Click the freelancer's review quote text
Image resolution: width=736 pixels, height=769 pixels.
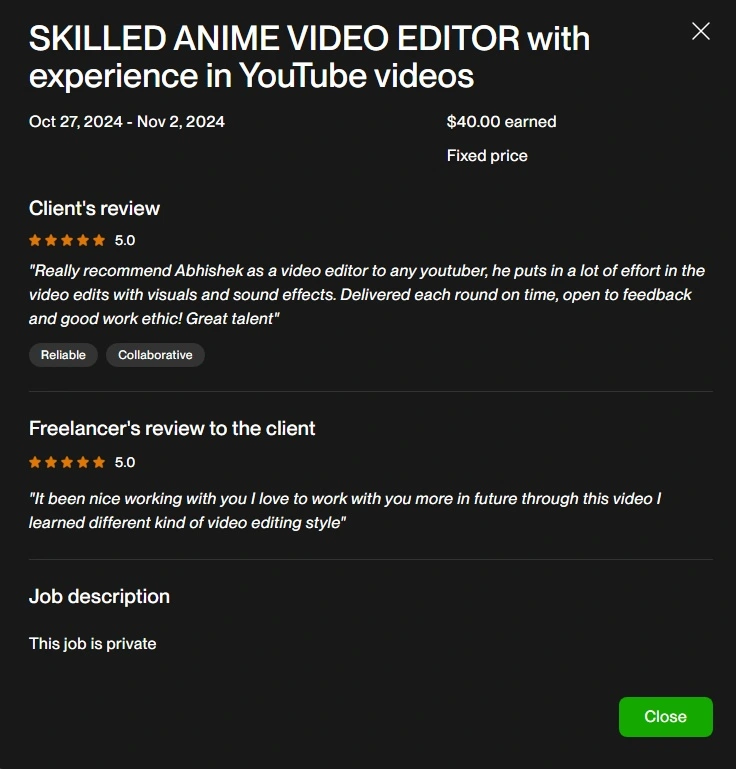pyautogui.click(x=345, y=511)
